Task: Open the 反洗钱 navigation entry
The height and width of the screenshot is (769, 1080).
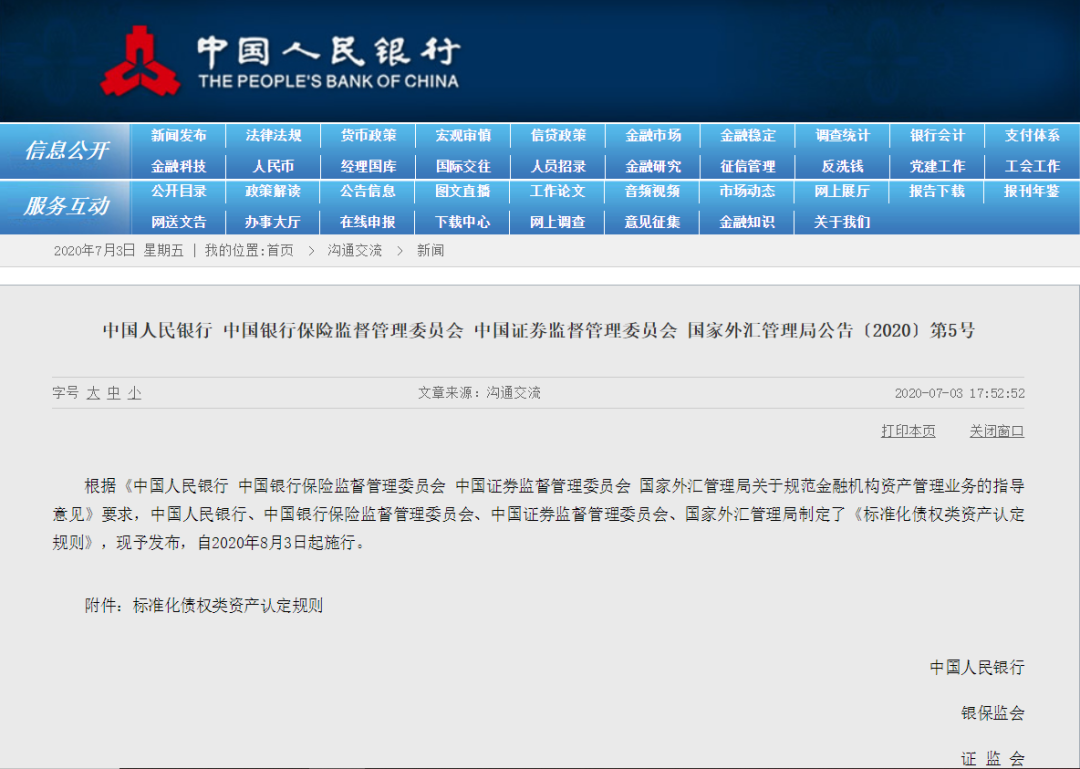Action: [x=843, y=165]
